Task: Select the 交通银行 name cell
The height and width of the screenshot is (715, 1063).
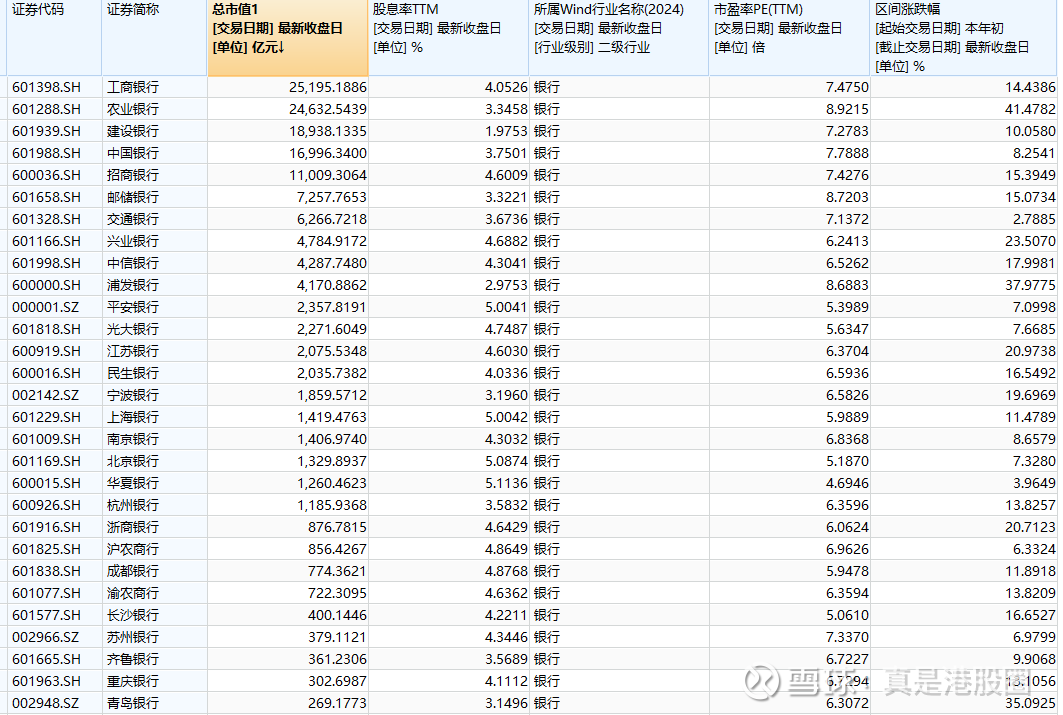Action: 133,220
